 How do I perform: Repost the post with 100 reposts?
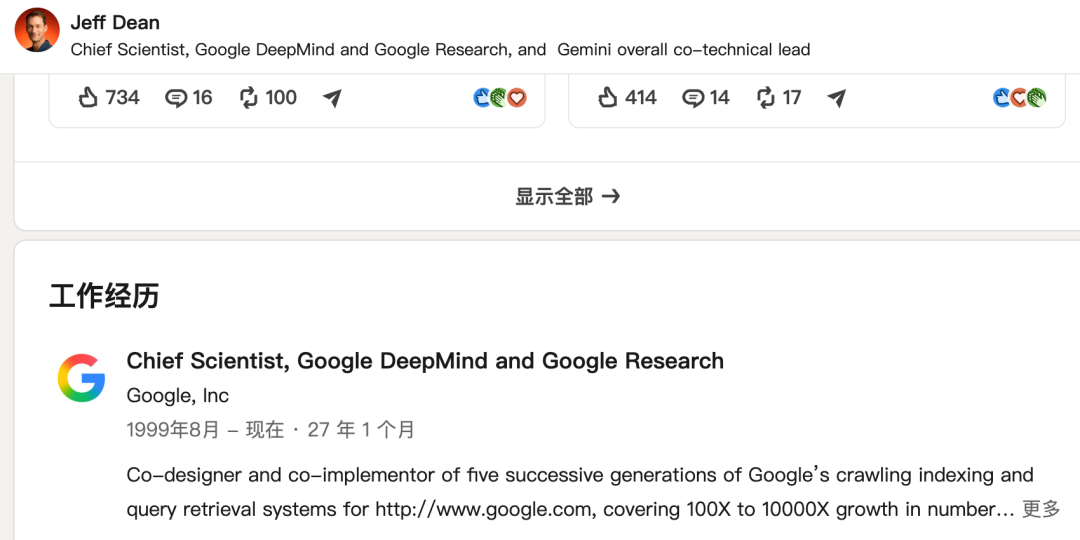(268, 98)
